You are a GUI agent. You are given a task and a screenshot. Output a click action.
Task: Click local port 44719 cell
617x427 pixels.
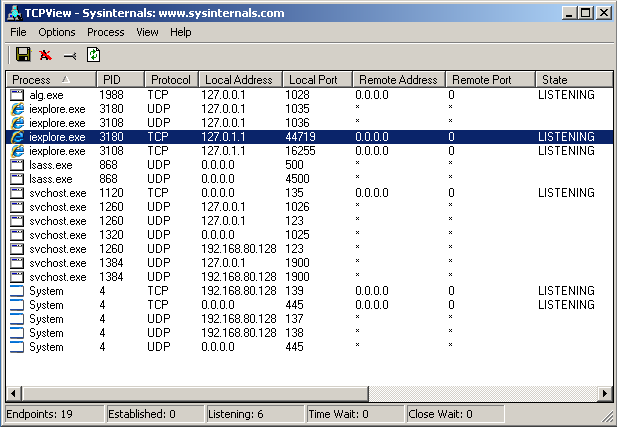300,137
